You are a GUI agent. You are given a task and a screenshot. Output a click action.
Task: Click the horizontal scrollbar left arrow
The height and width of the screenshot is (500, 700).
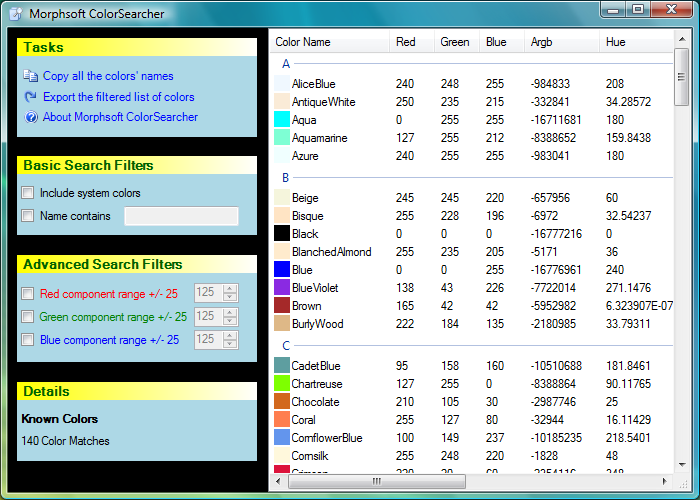(278, 481)
